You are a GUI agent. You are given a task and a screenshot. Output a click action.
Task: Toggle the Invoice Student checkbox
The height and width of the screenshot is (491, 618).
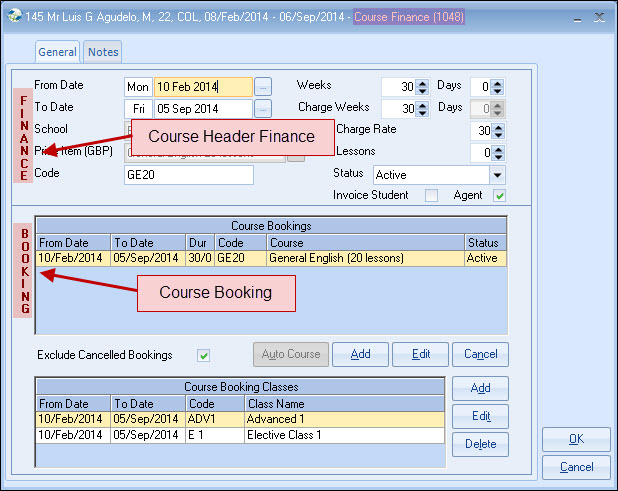pos(431,195)
